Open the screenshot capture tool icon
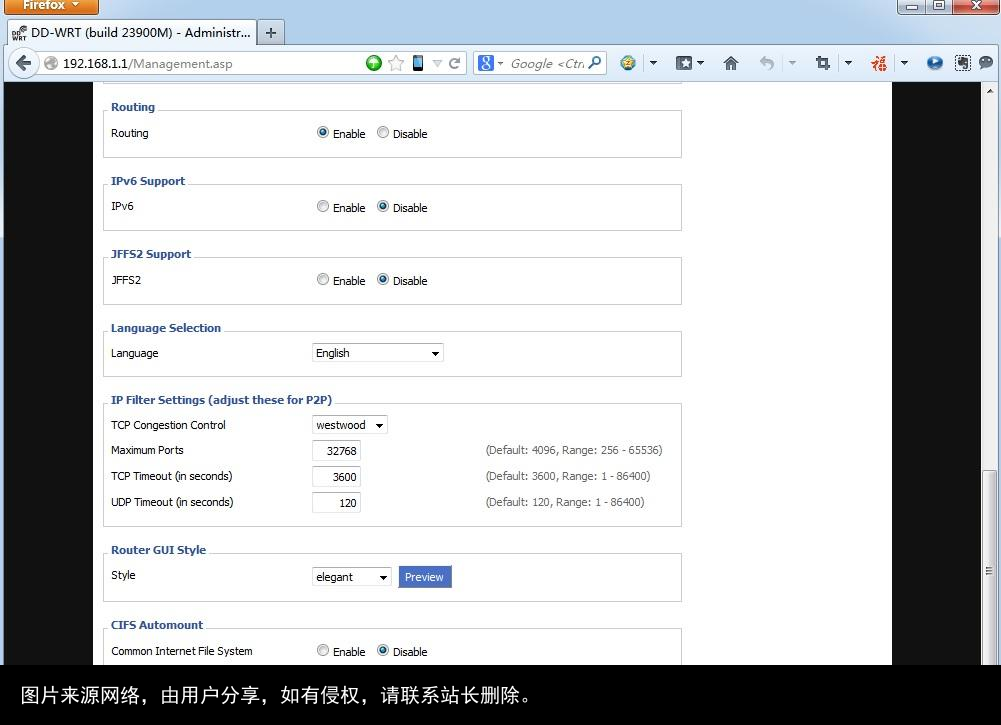 click(x=822, y=62)
